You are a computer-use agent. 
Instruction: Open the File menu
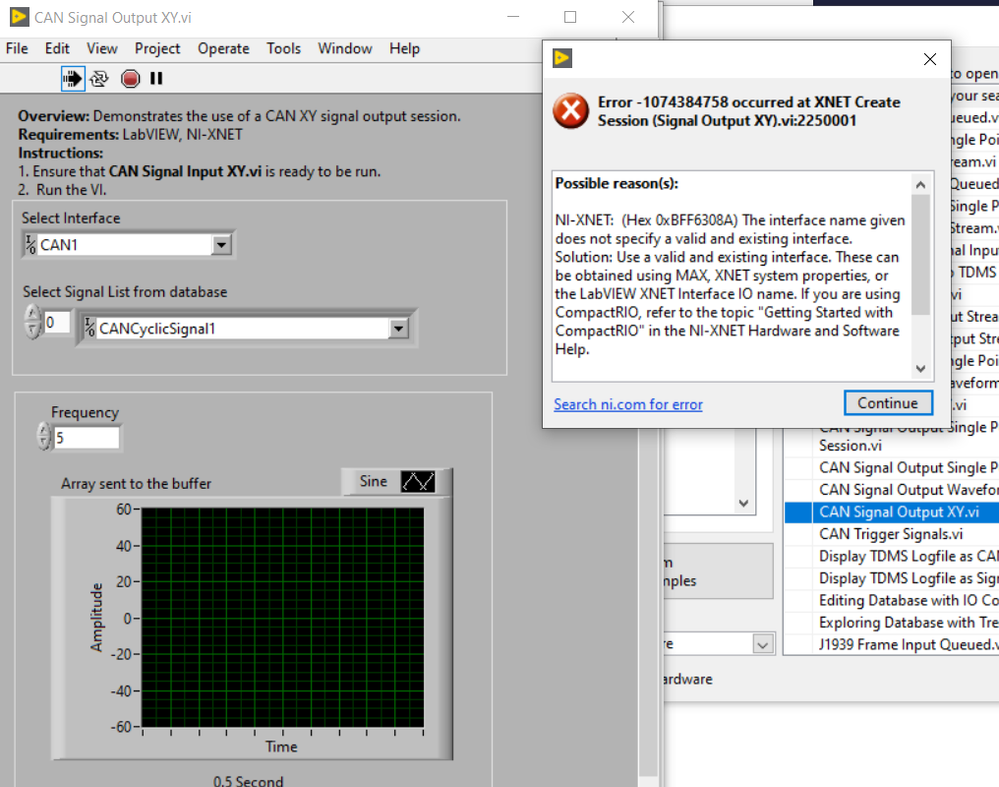(17, 48)
